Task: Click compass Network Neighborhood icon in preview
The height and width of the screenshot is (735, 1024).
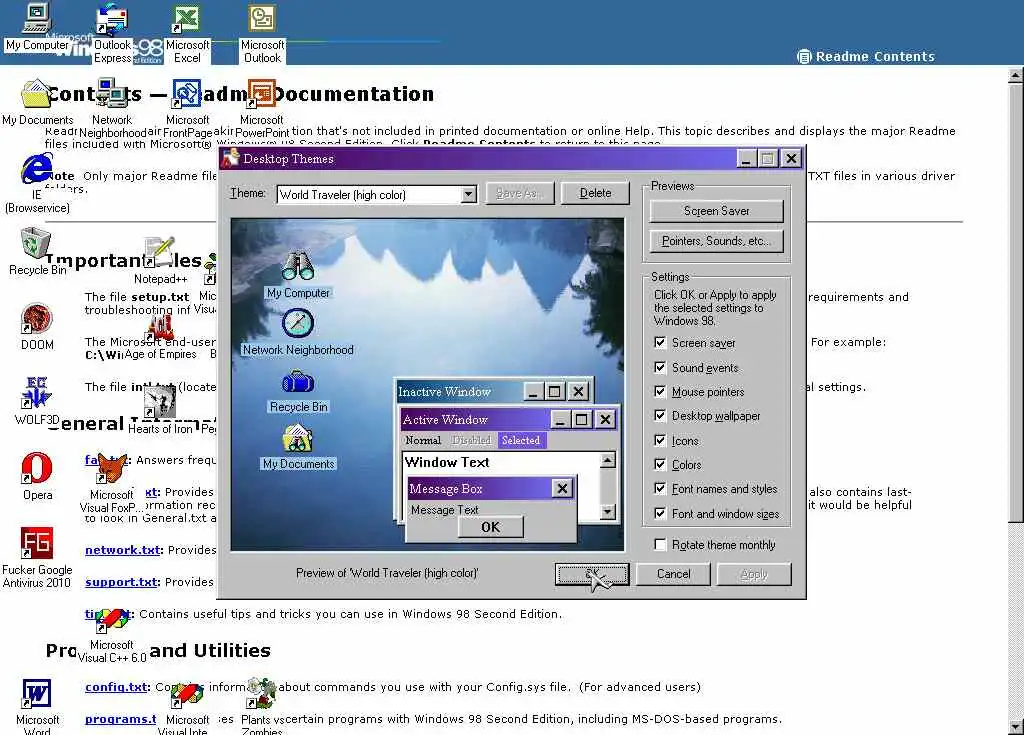Action: (298, 323)
